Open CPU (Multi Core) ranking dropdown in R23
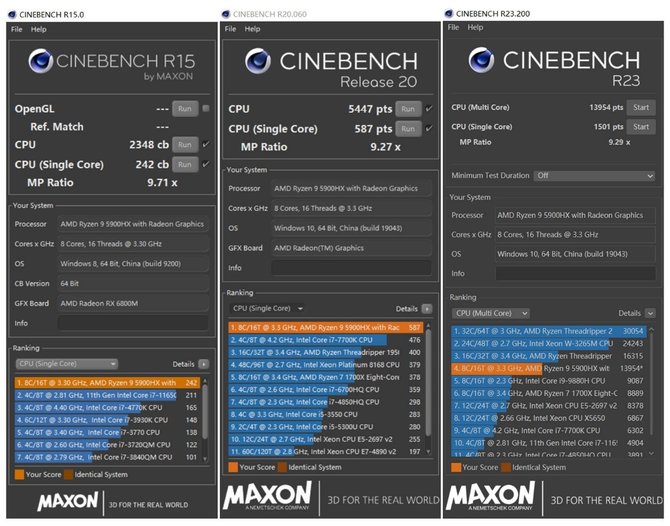The width and height of the screenshot is (670, 526). coord(491,313)
